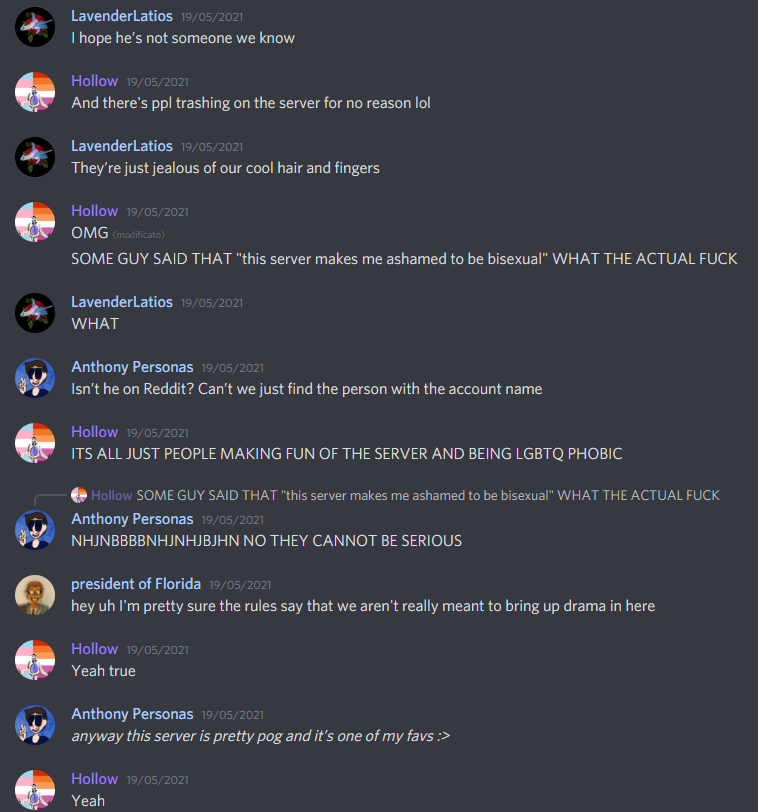Screen dimensions: 758x812
Task: Select Hollow username above LGBTQ PHOBIC message
Action: coord(94,432)
